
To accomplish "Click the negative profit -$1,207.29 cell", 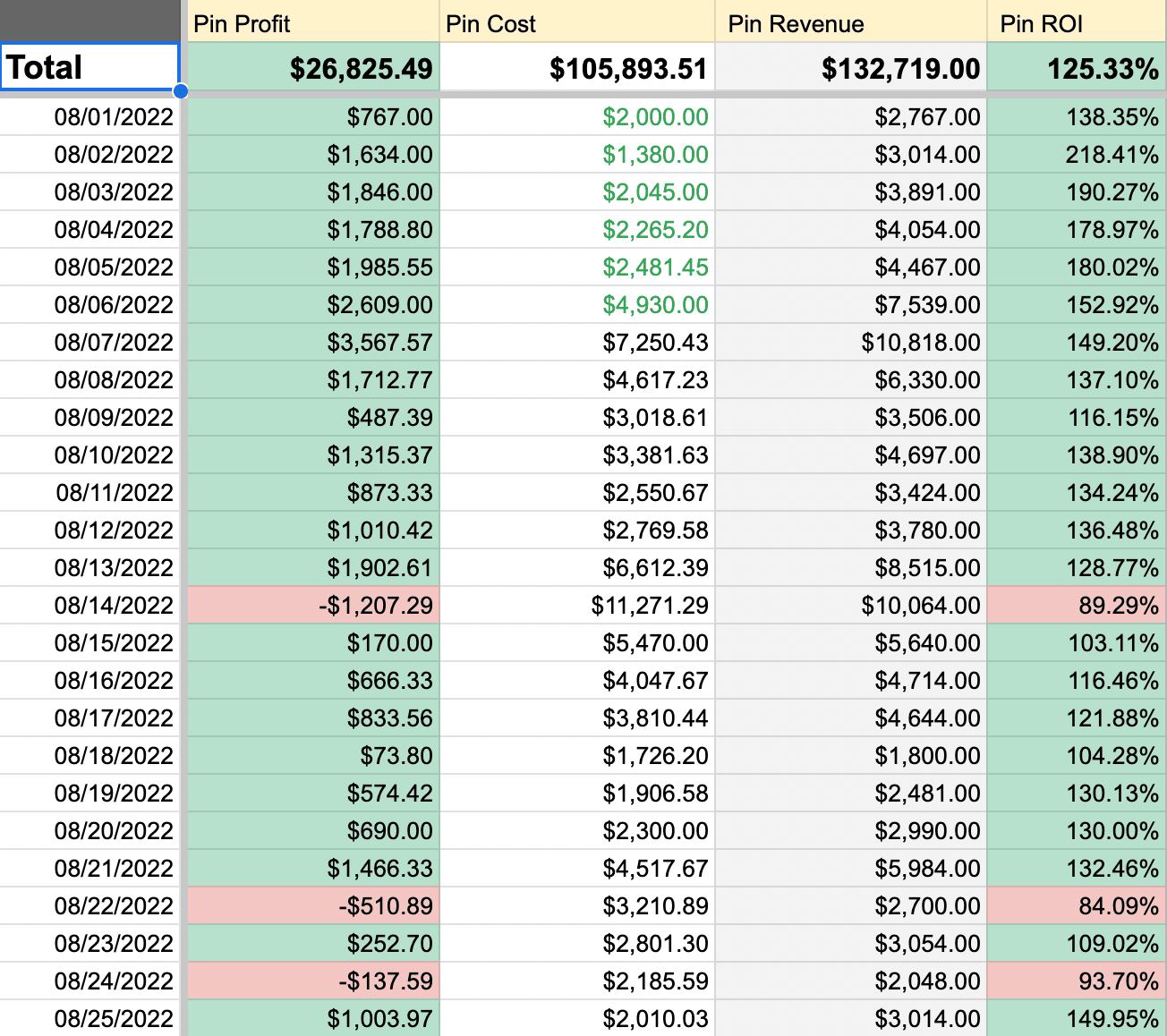I will pyautogui.click(x=312, y=606).
